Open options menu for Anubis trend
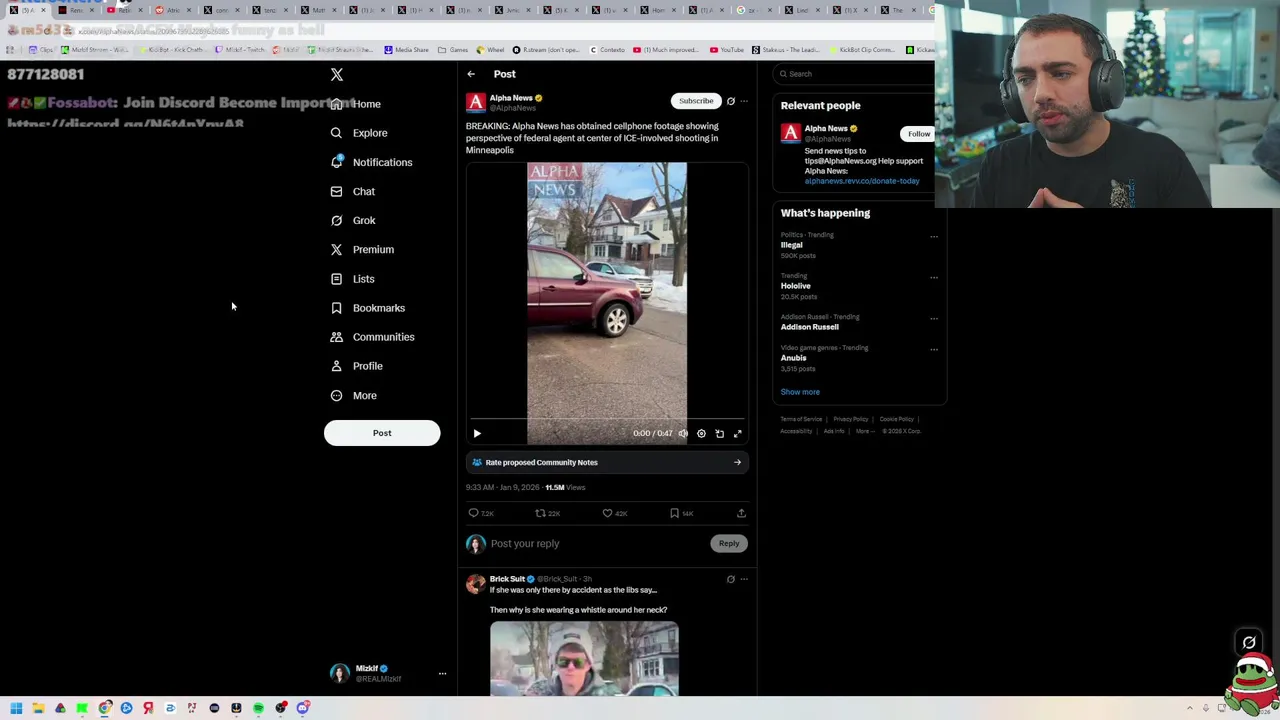 coord(934,350)
